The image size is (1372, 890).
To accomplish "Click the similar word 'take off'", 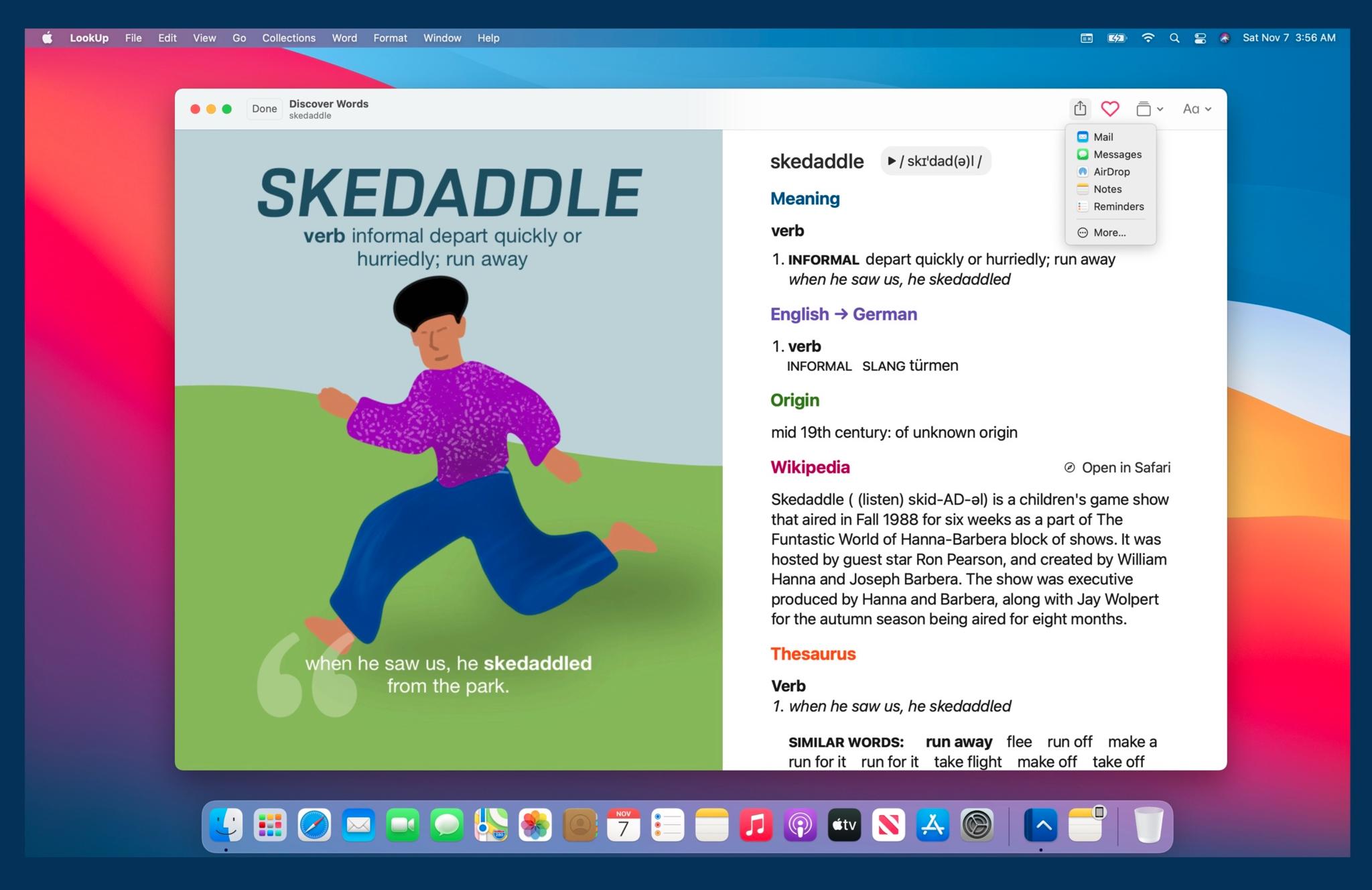I will tap(1118, 762).
